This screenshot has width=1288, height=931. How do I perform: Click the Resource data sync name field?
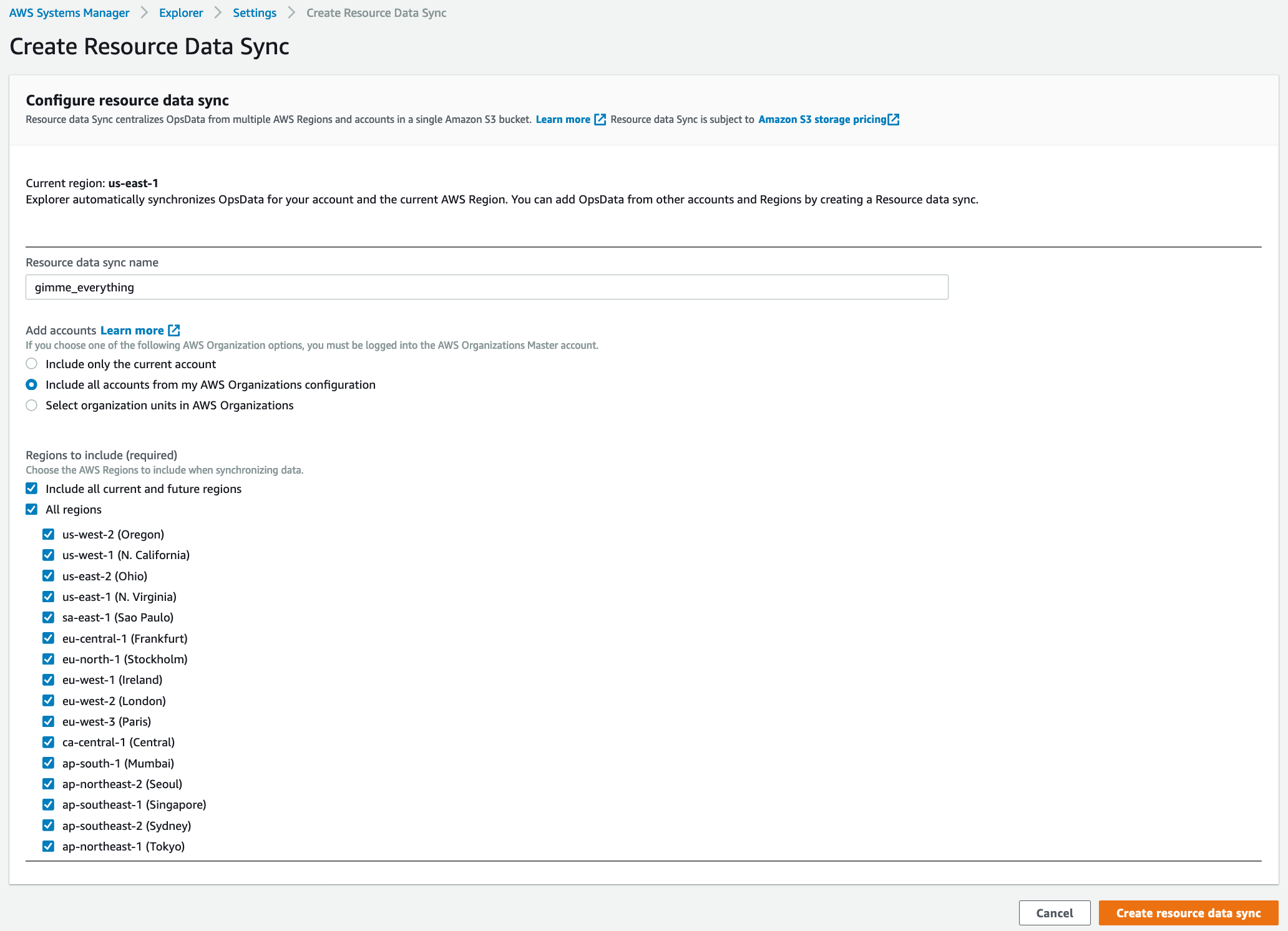pos(487,287)
